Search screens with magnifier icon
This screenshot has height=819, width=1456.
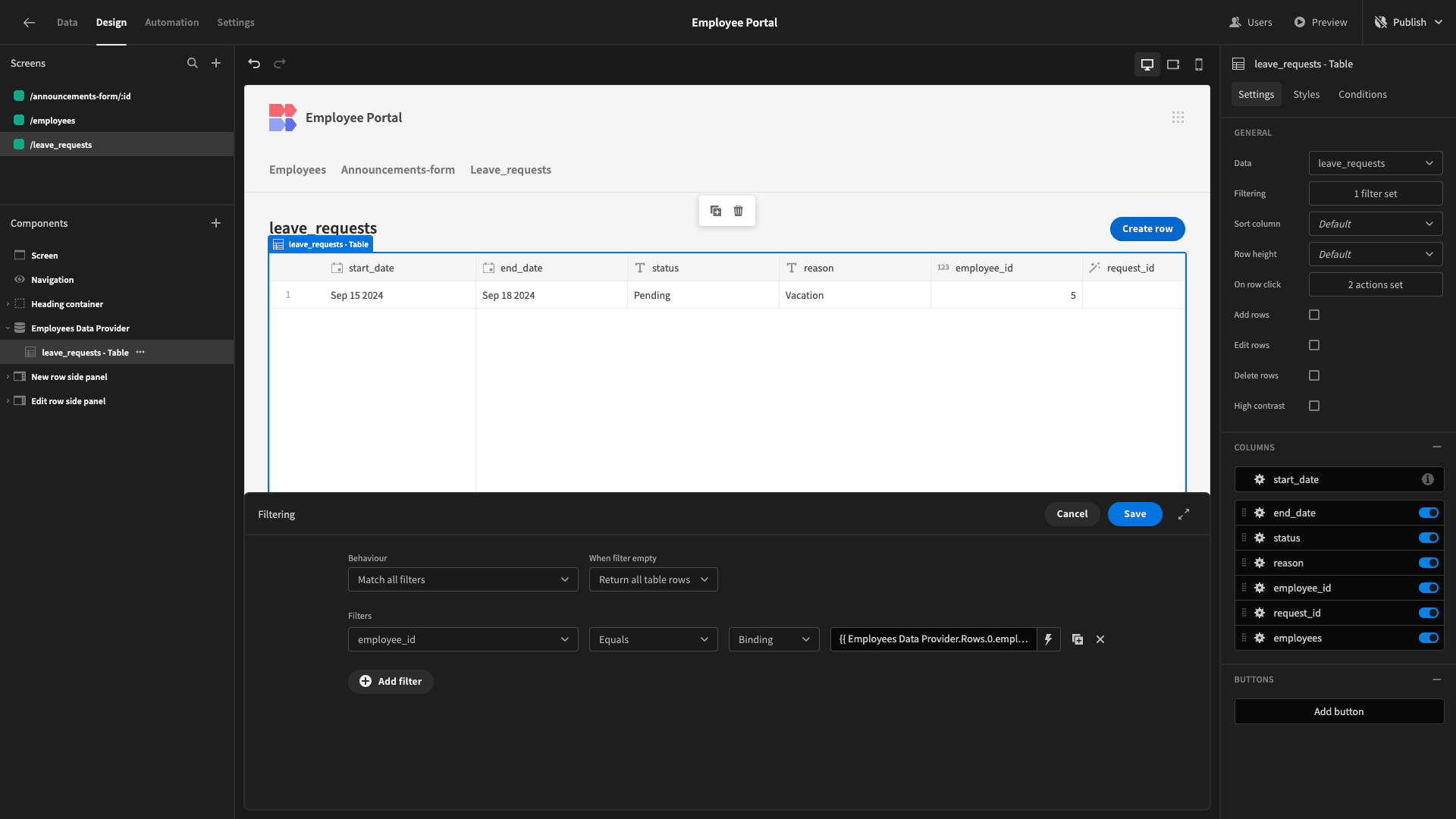(193, 64)
